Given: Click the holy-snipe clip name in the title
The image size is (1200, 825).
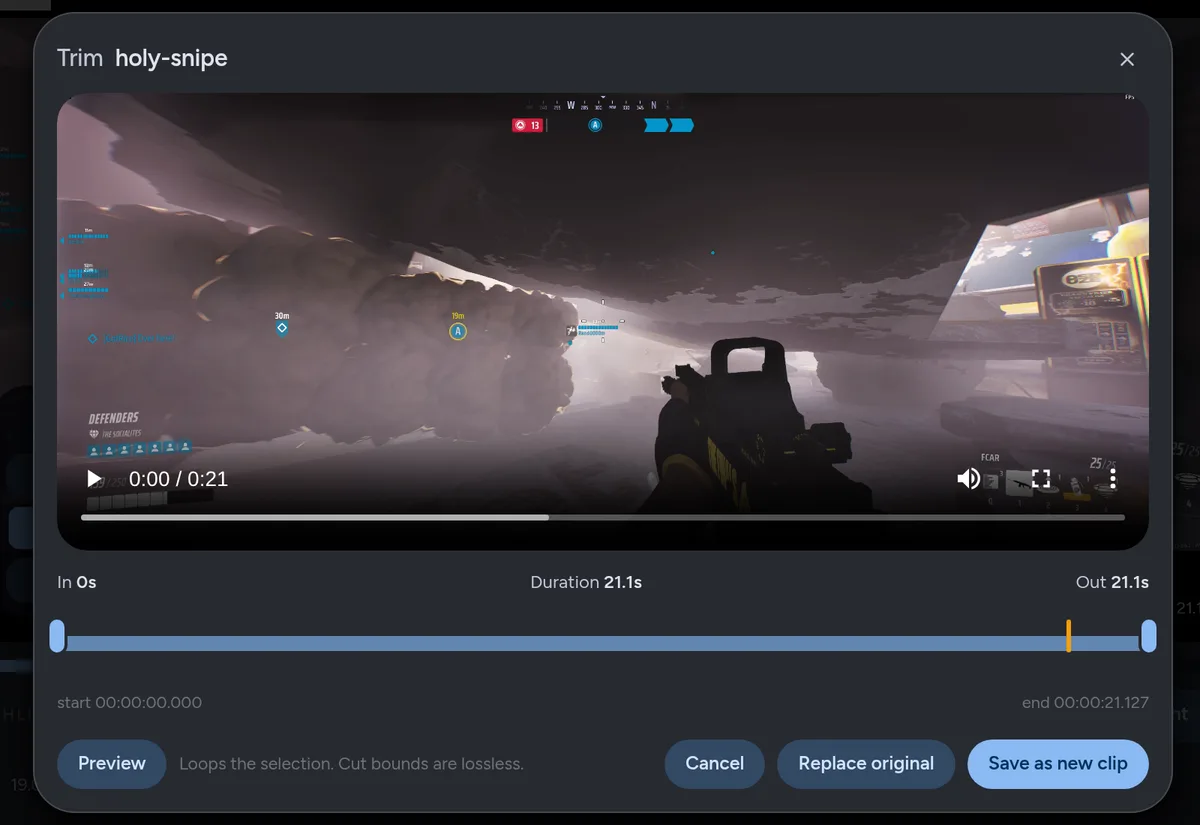Looking at the screenshot, I should pyautogui.click(x=171, y=58).
